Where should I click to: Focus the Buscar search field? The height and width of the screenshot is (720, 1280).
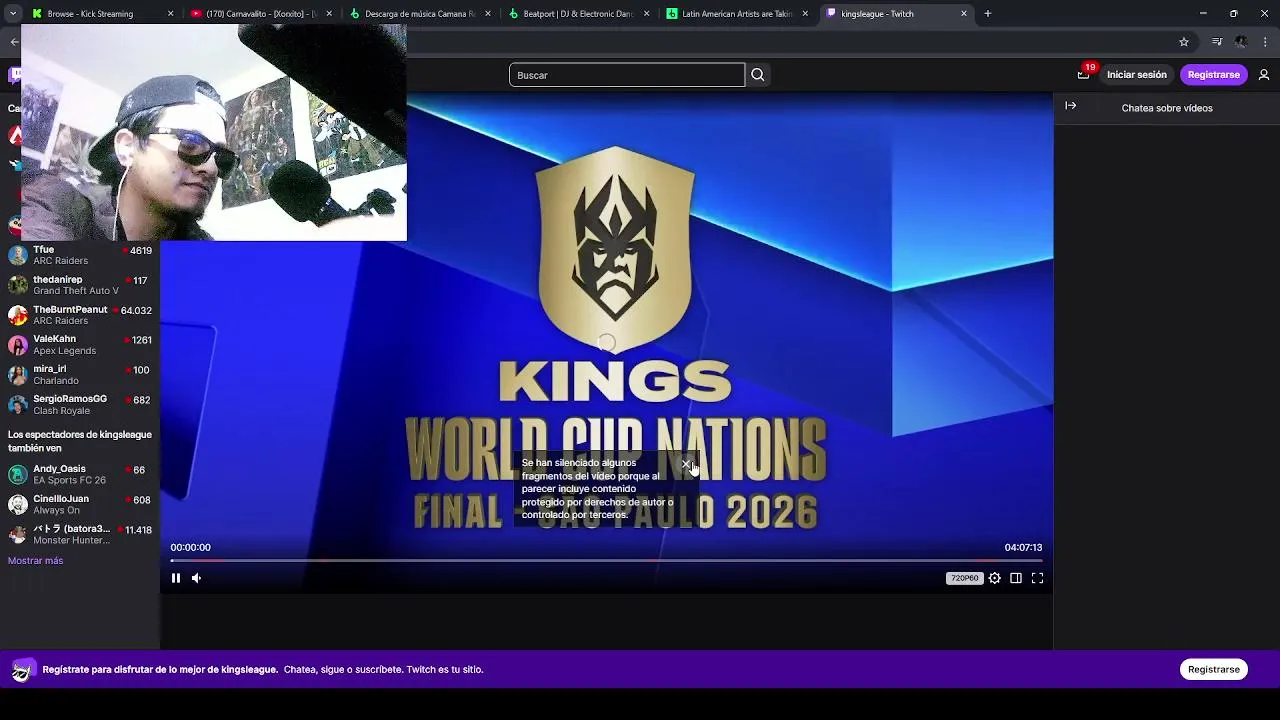pyautogui.click(x=627, y=75)
